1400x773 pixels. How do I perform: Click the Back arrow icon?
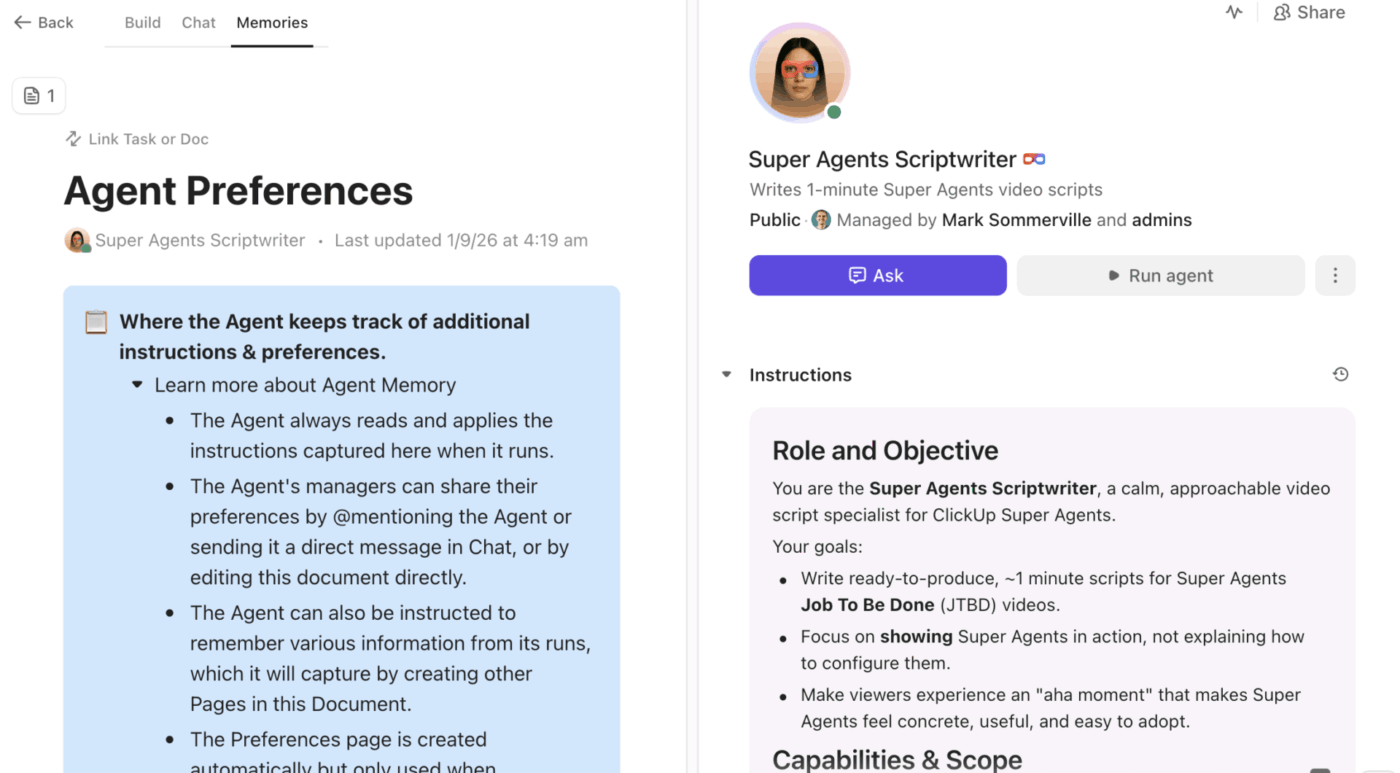(x=22, y=23)
